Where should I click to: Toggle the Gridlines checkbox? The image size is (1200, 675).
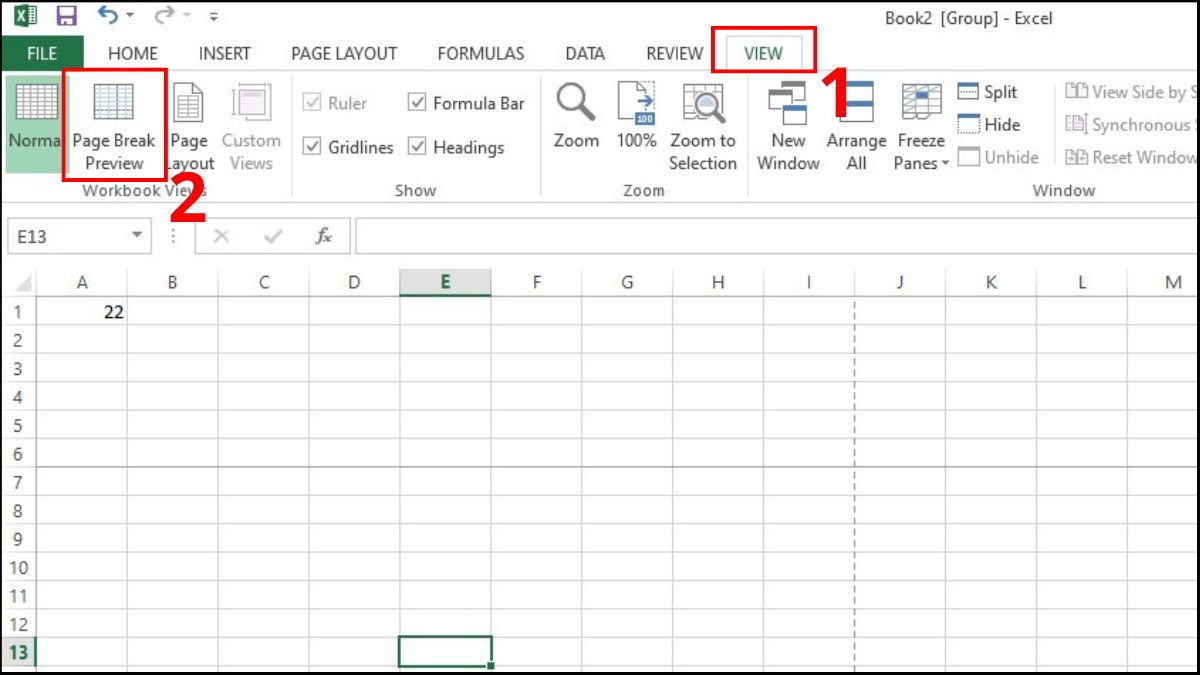348,147
